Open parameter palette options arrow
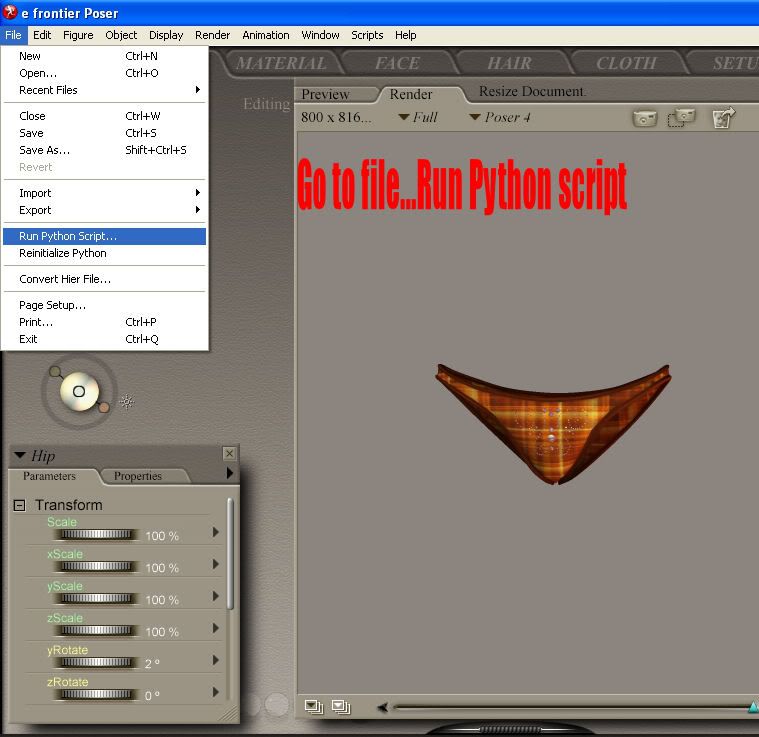 pos(230,473)
